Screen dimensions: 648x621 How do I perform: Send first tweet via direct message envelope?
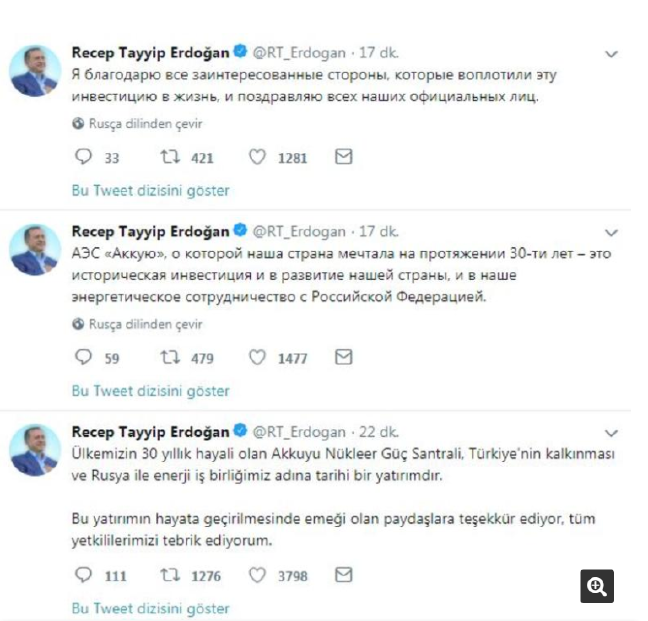point(343,157)
